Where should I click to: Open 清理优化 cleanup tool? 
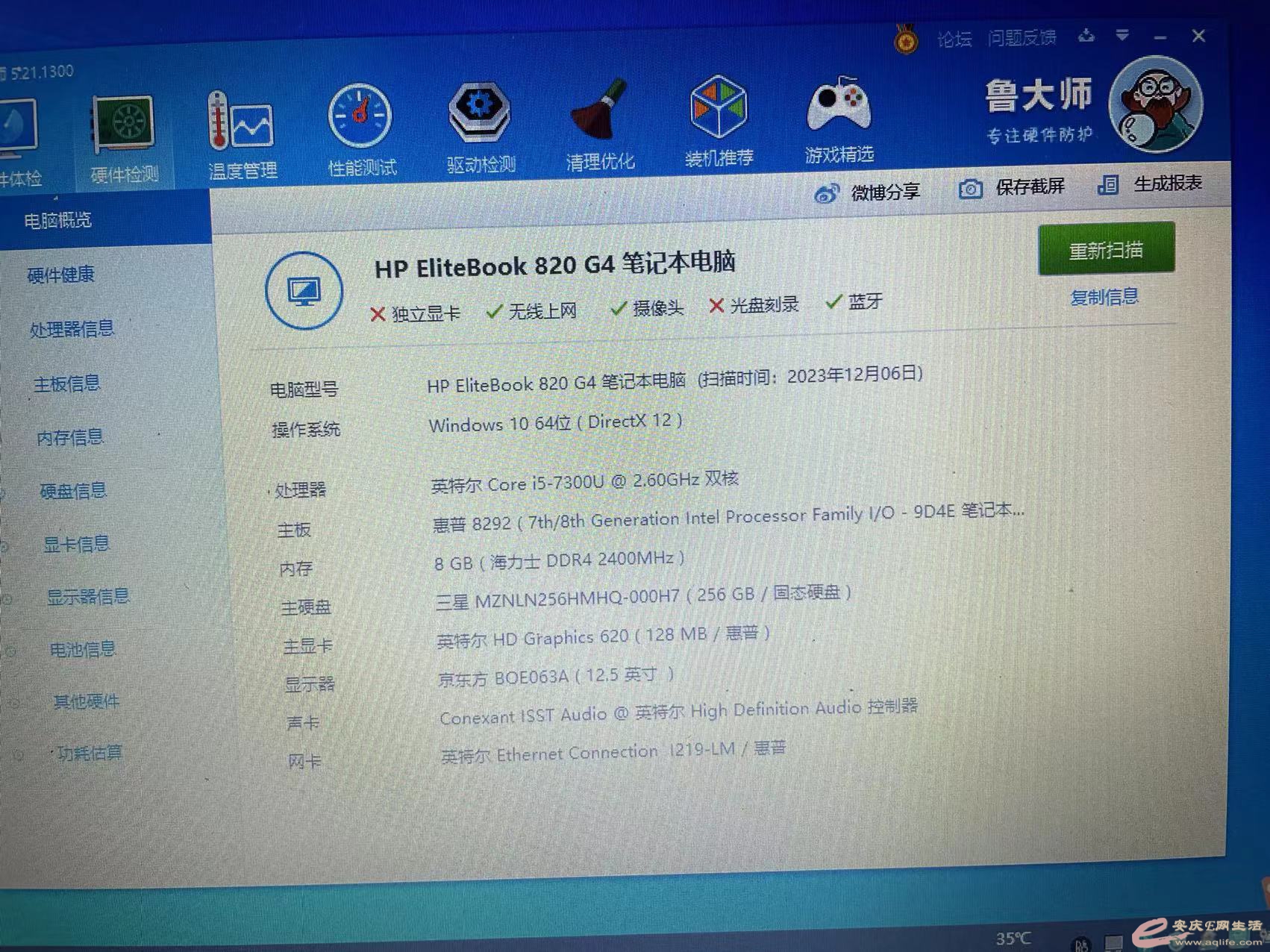(x=600, y=125)
